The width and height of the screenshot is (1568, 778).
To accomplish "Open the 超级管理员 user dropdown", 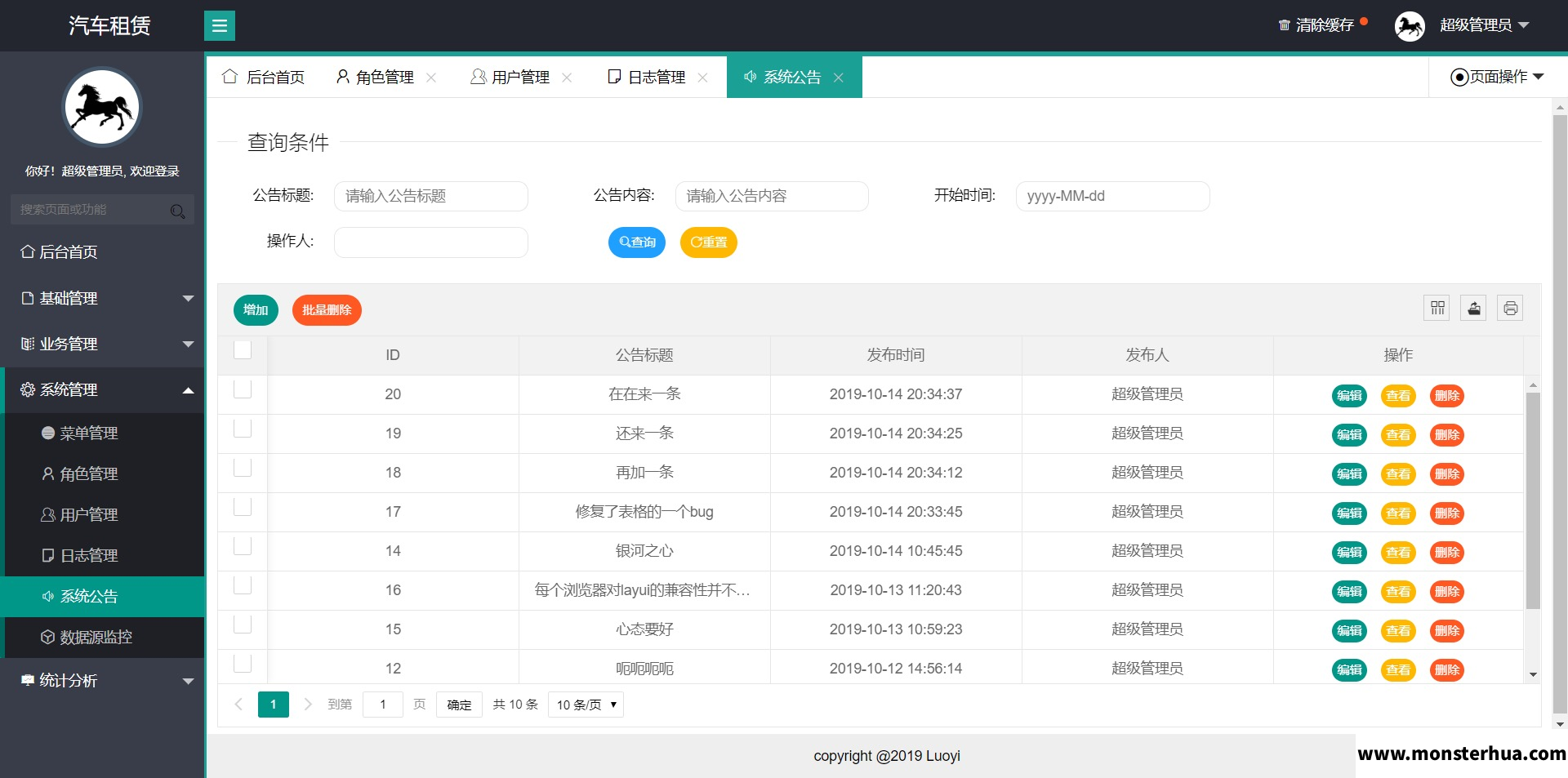I will point(1484,25).
